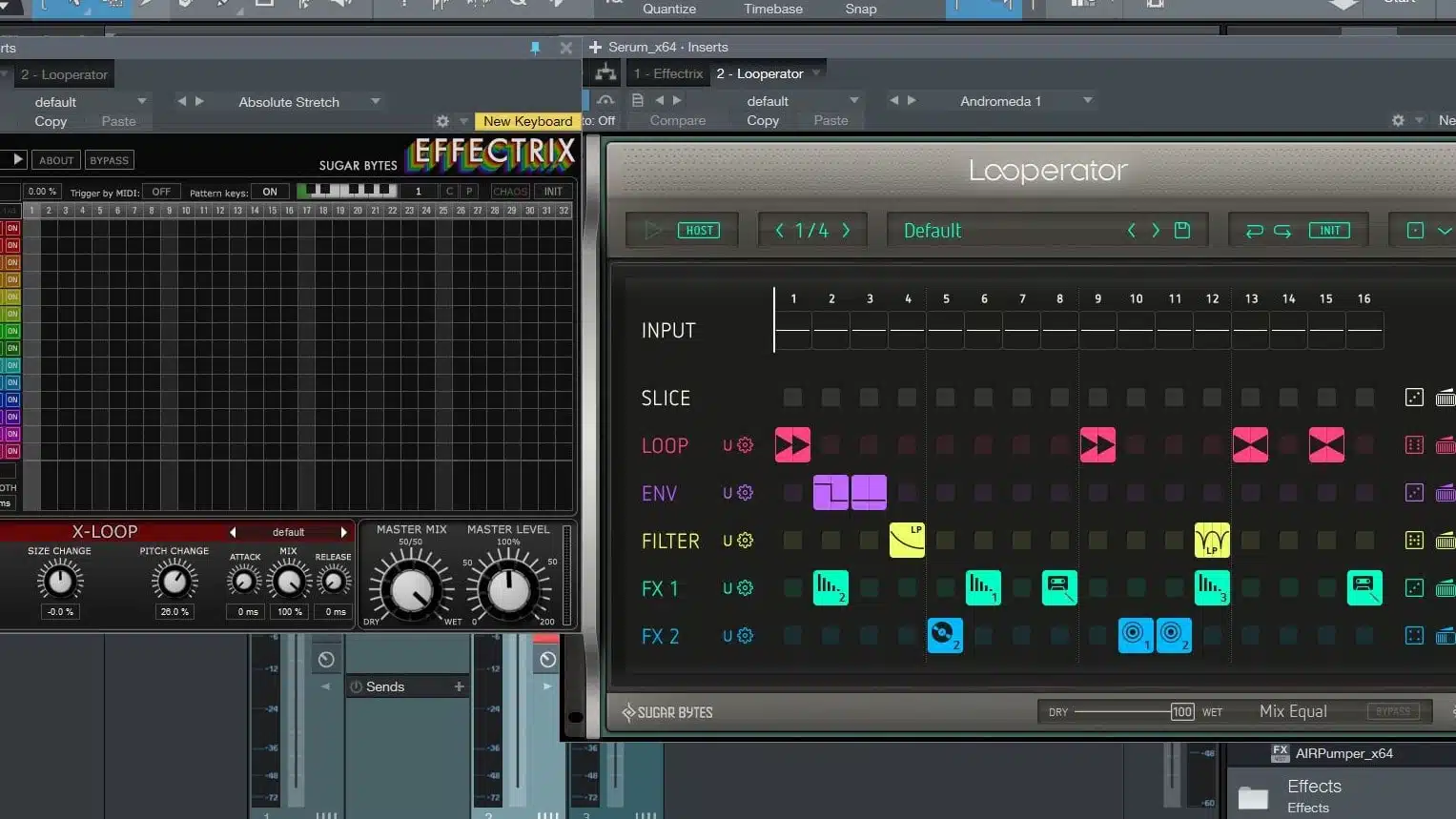Select FX 1 step 16 tape block
This screenshot has height=819, width=1456.
tap(1364, 588)
